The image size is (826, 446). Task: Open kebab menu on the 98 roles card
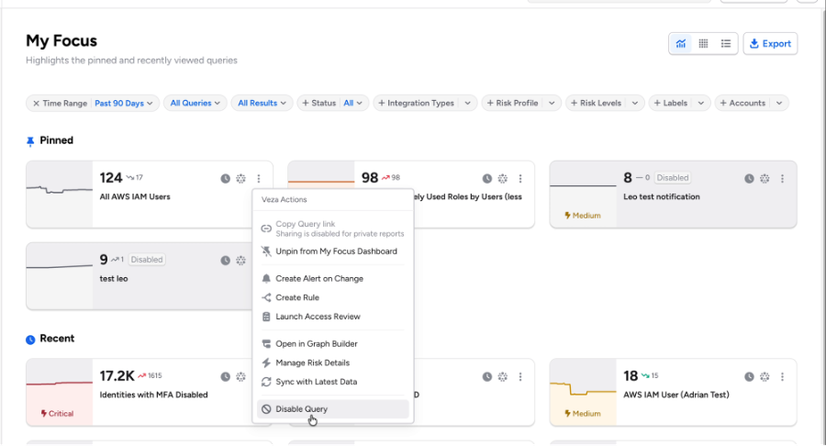520,179
